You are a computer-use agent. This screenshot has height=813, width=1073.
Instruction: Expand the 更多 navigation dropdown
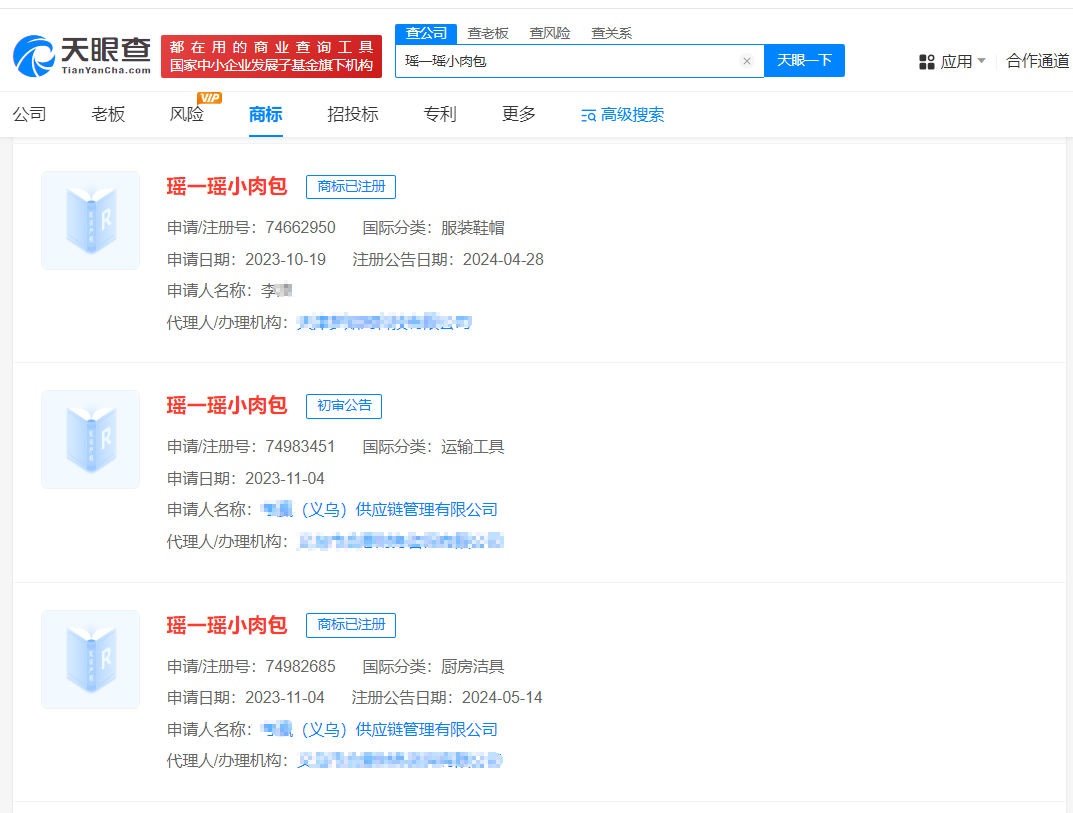click(x=517, y=115)
